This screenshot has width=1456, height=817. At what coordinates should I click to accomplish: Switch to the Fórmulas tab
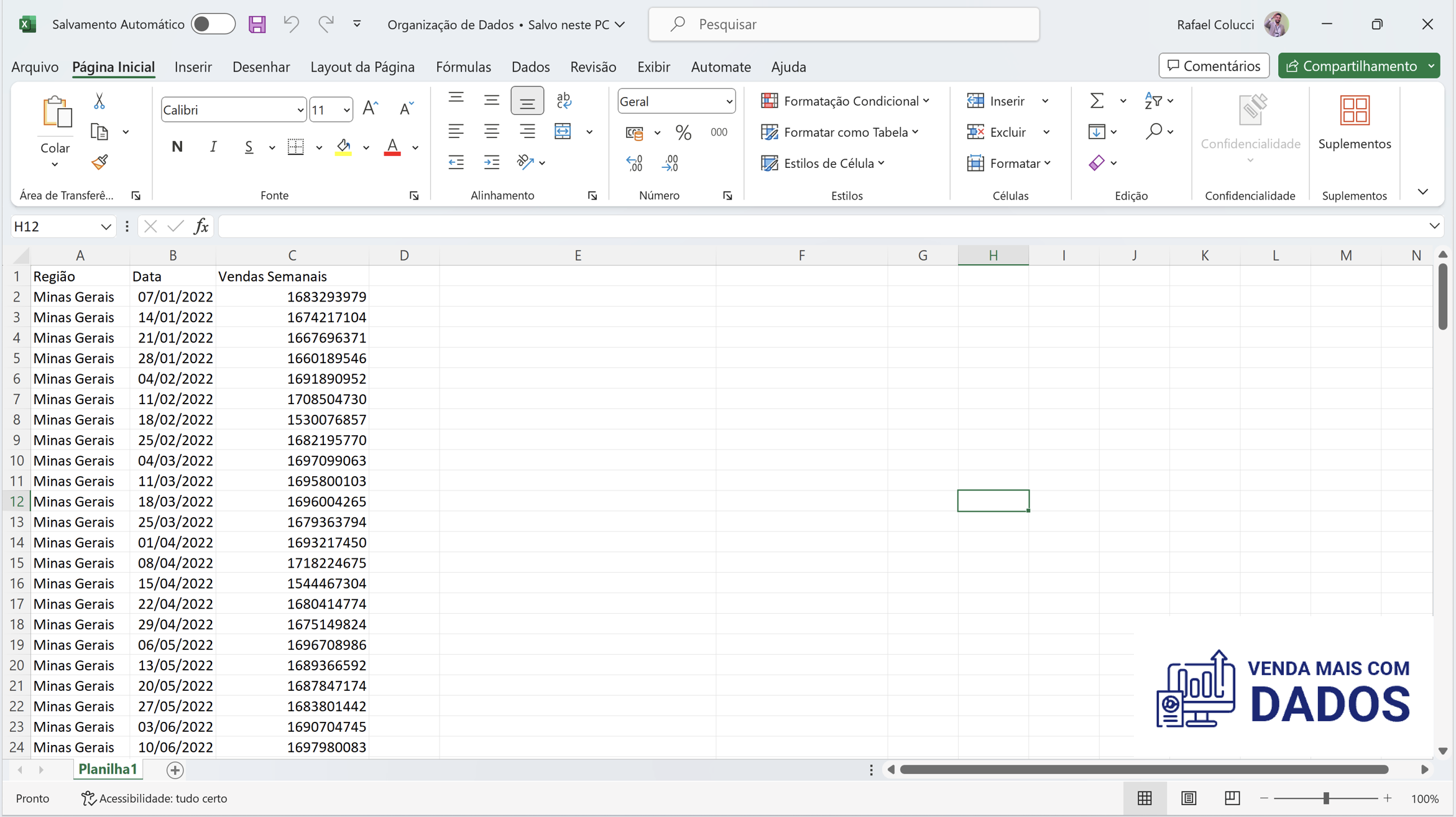(463, 67)
